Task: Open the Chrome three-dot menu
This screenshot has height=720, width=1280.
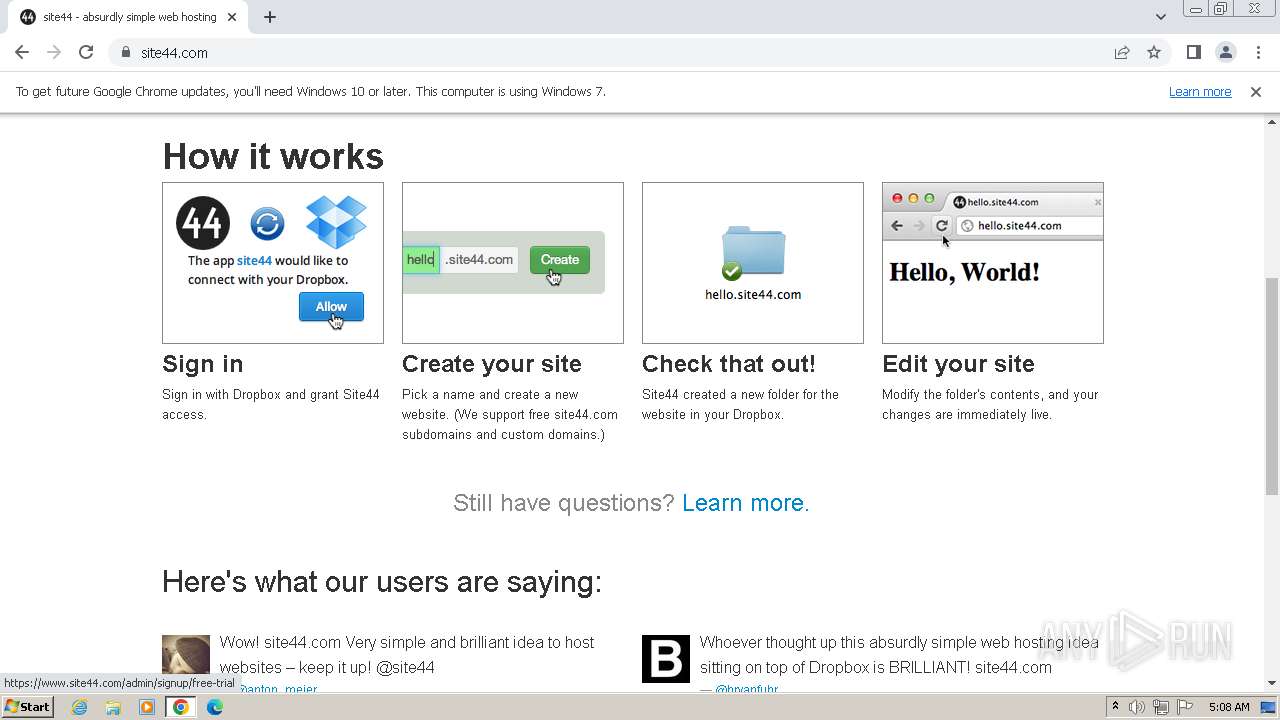Action: [x=1258, y=52]
